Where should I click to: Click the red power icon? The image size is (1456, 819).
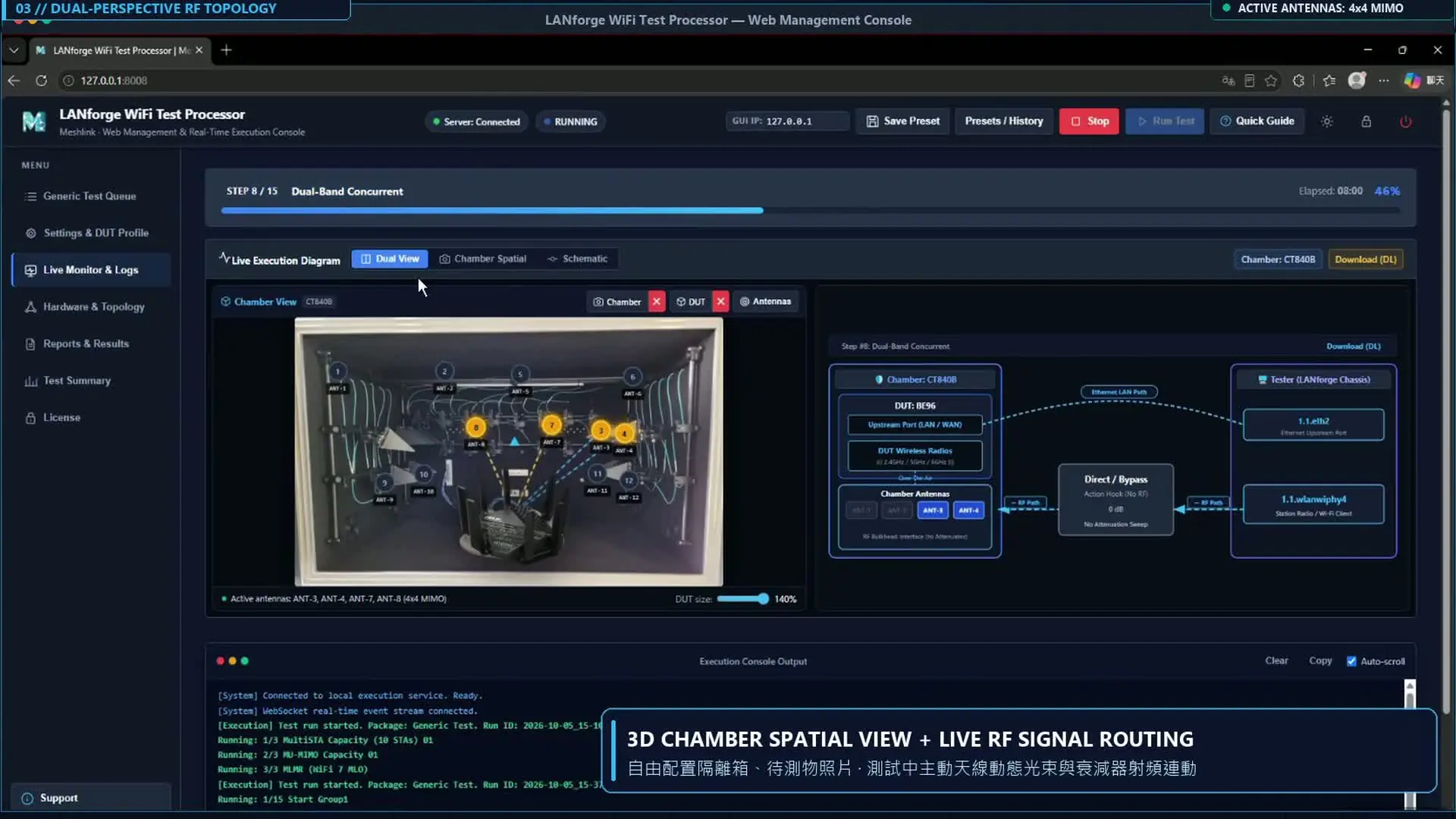(x=1405, y=121)
